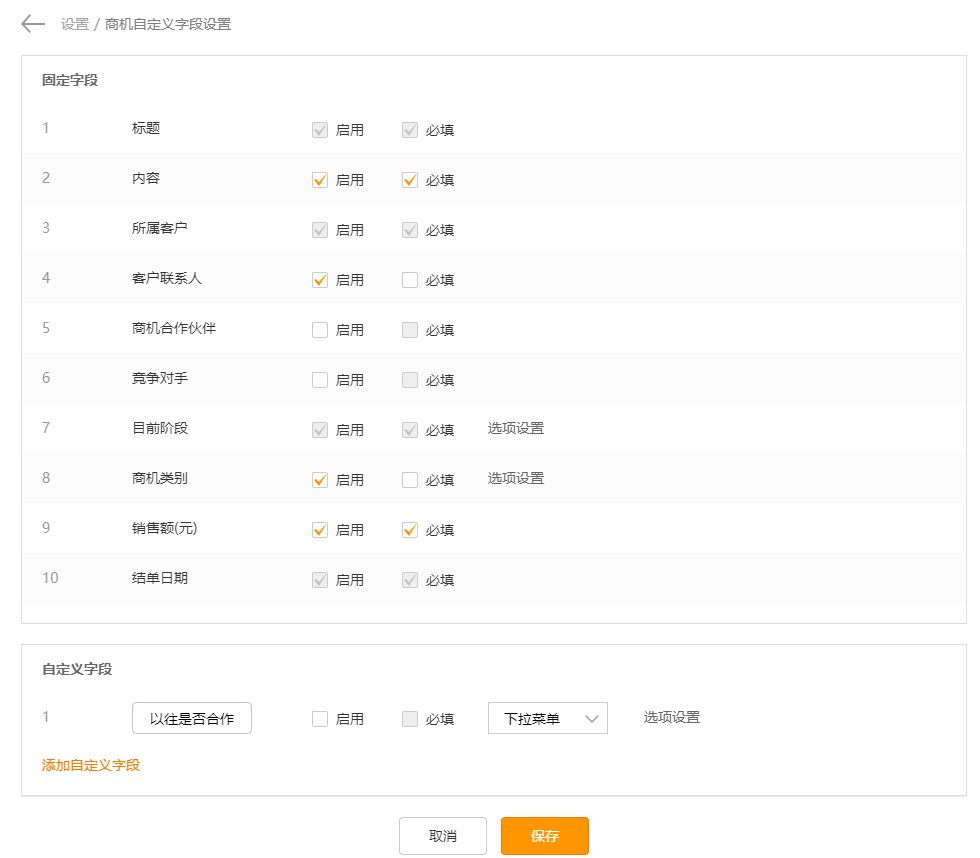Image resolution: width=980 pixels, height=858 pixels.
Task: Enable the 商机合作伙伴 field
Action: pos(320,330)
